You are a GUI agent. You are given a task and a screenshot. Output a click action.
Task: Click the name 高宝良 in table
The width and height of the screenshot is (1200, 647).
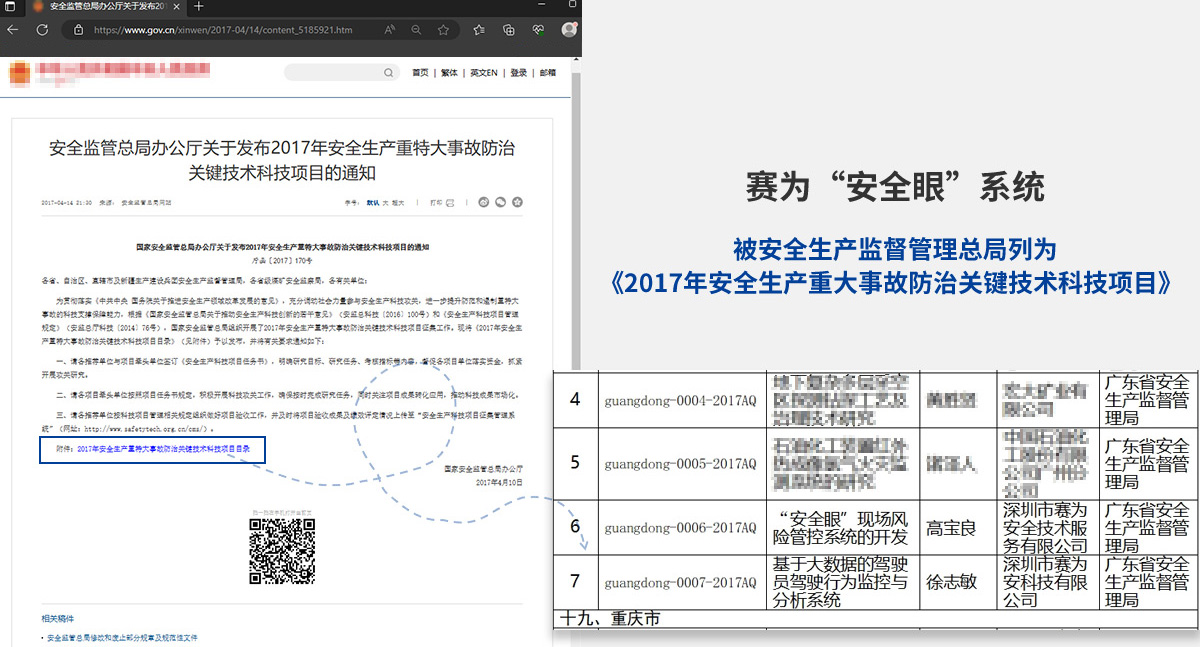click(x=951, y=527)
